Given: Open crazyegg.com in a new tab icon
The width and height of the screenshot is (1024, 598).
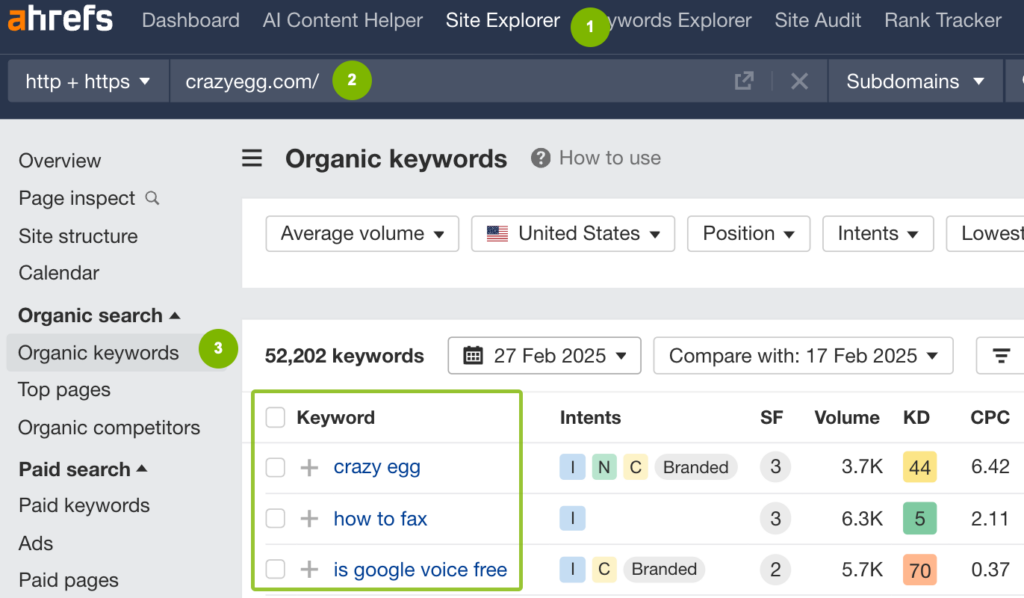Looking at the screenshot, I should [x=744, y=81].
